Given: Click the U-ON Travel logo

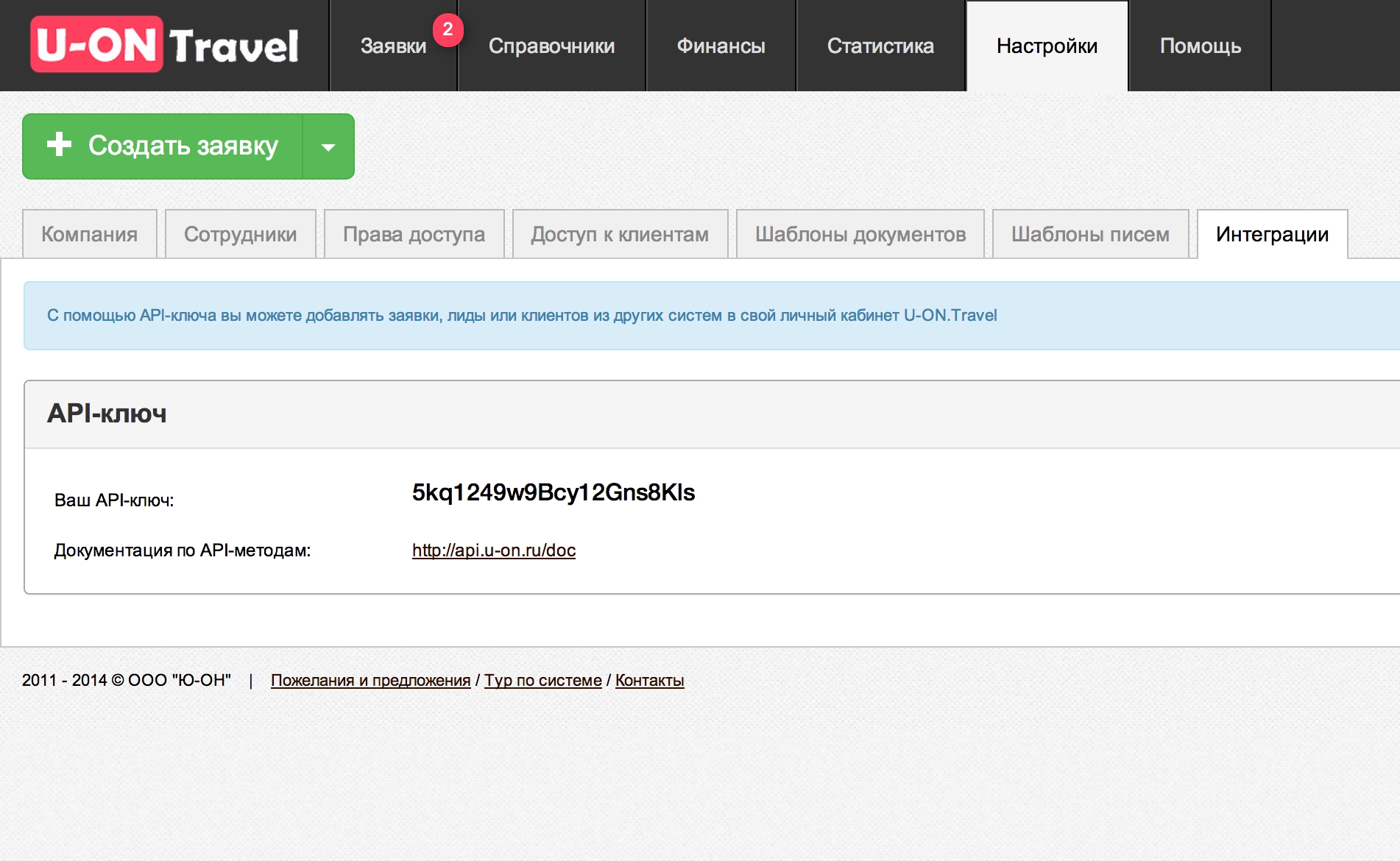Looking at the screenshot, I should 164,45.
